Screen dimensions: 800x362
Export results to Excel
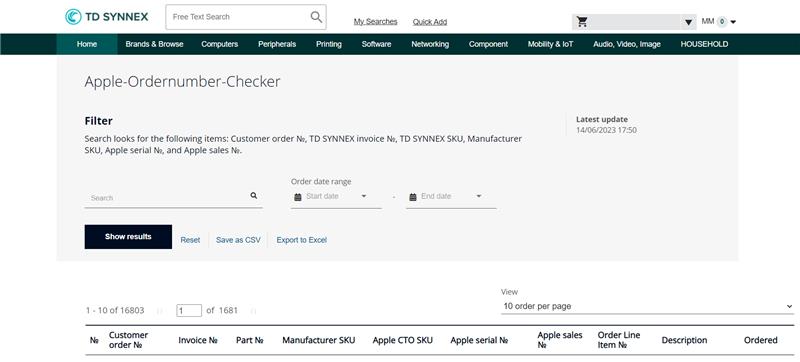[302, 240]
